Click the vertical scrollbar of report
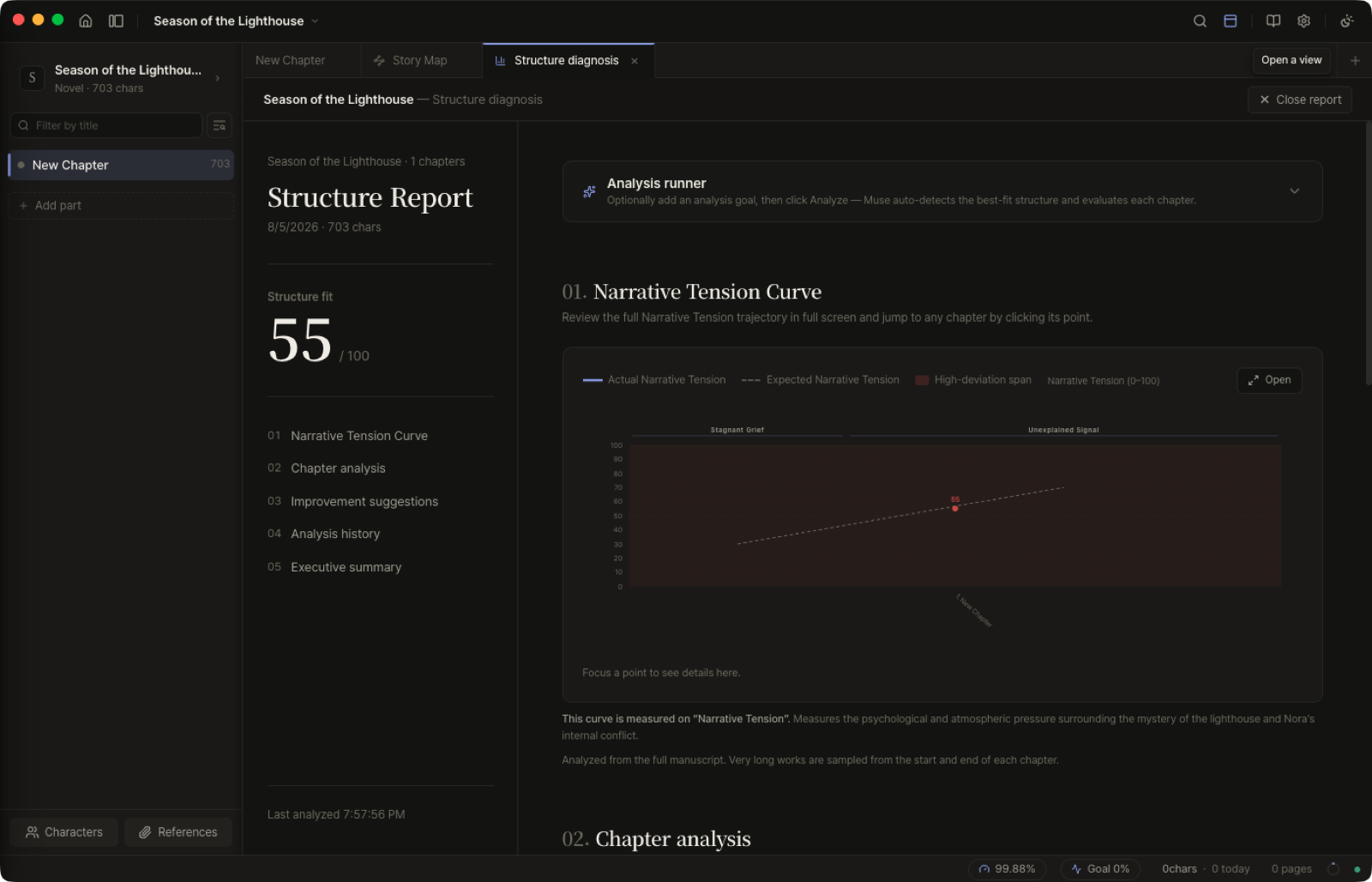 coord(1368,253)
